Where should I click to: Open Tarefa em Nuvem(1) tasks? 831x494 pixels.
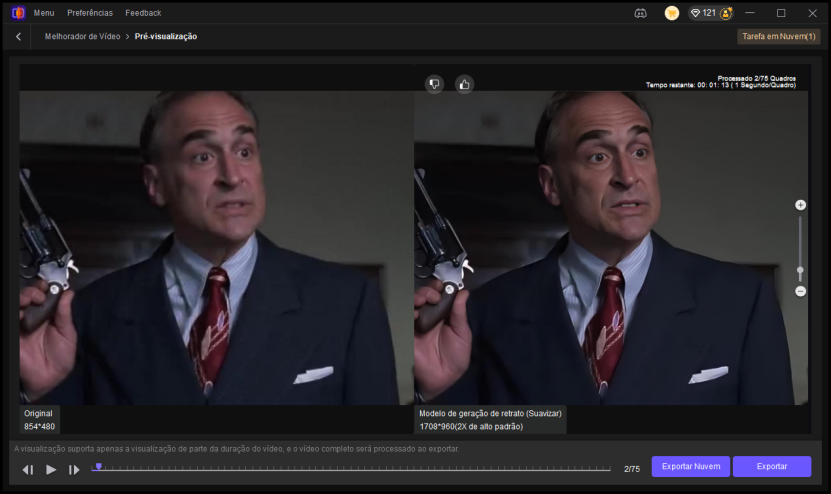(x=779, y=37)
